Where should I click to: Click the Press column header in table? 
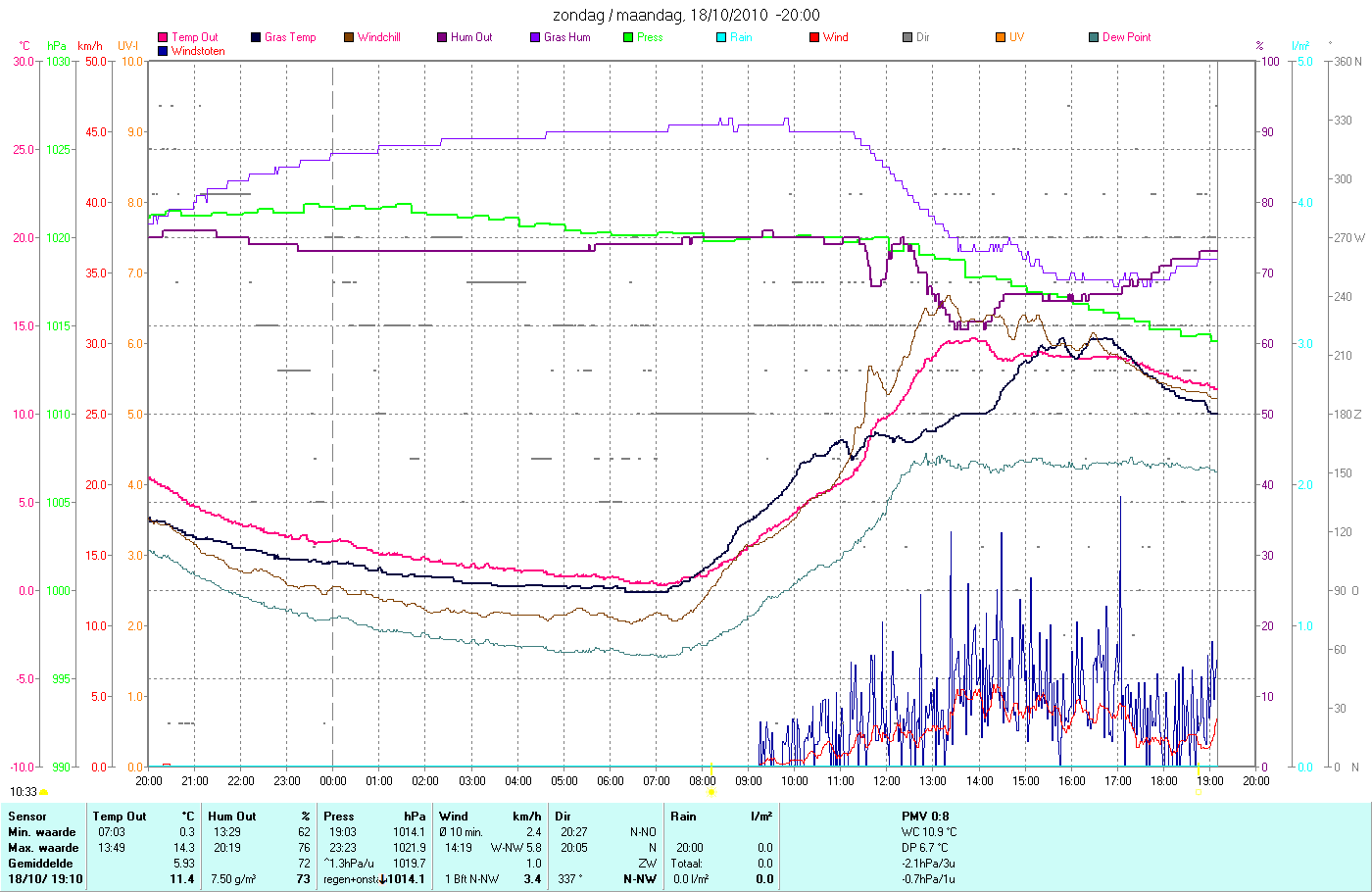coord(339,816)
